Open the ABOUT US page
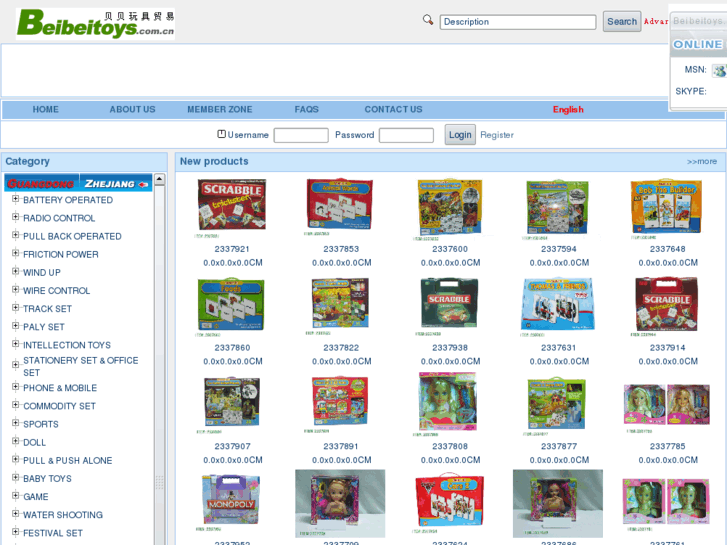 pyautogui.click(x=132, y=109)
